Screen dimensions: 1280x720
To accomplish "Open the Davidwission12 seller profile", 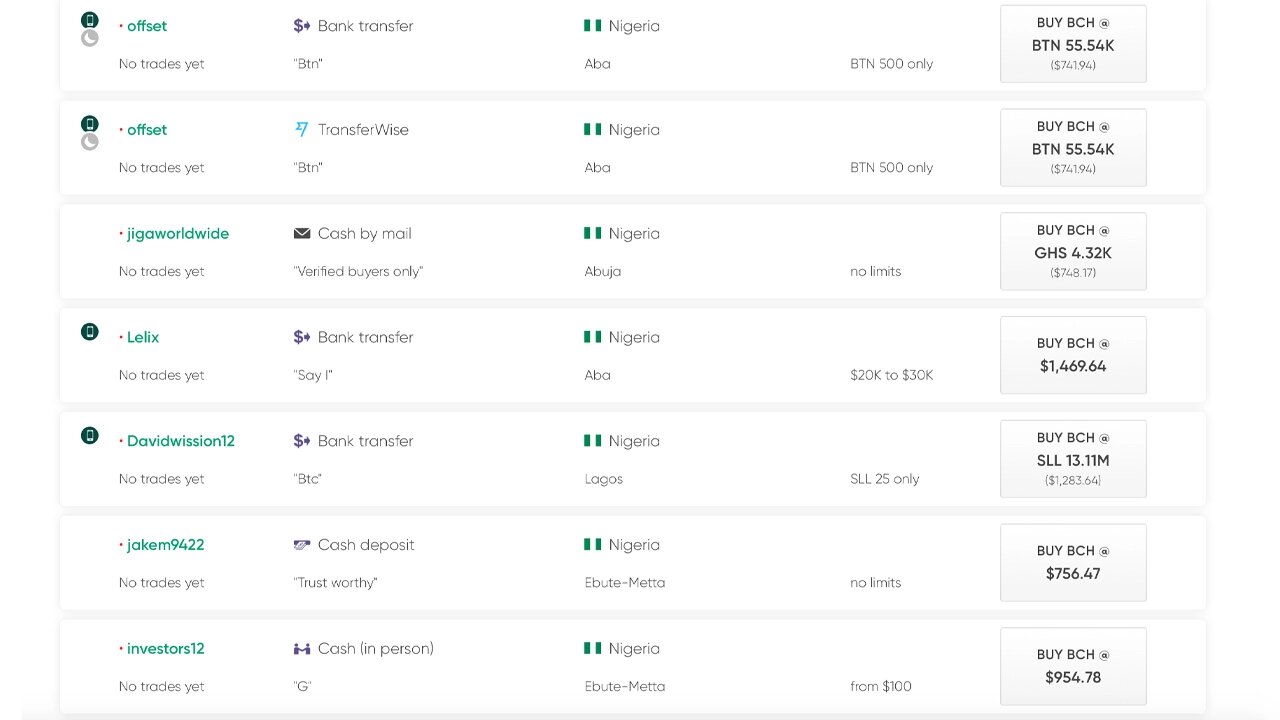I will [181, 441].
